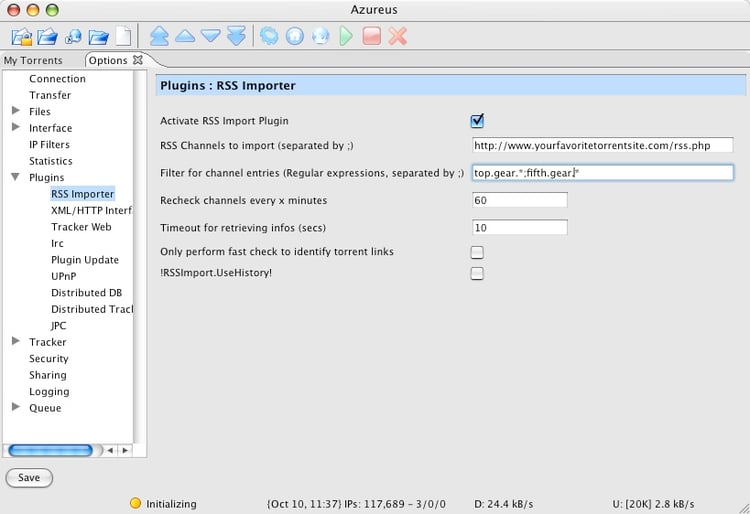This screenshot has width=750, height=514.
Task: Select Statistics in options tree
Action: point(51,161)
